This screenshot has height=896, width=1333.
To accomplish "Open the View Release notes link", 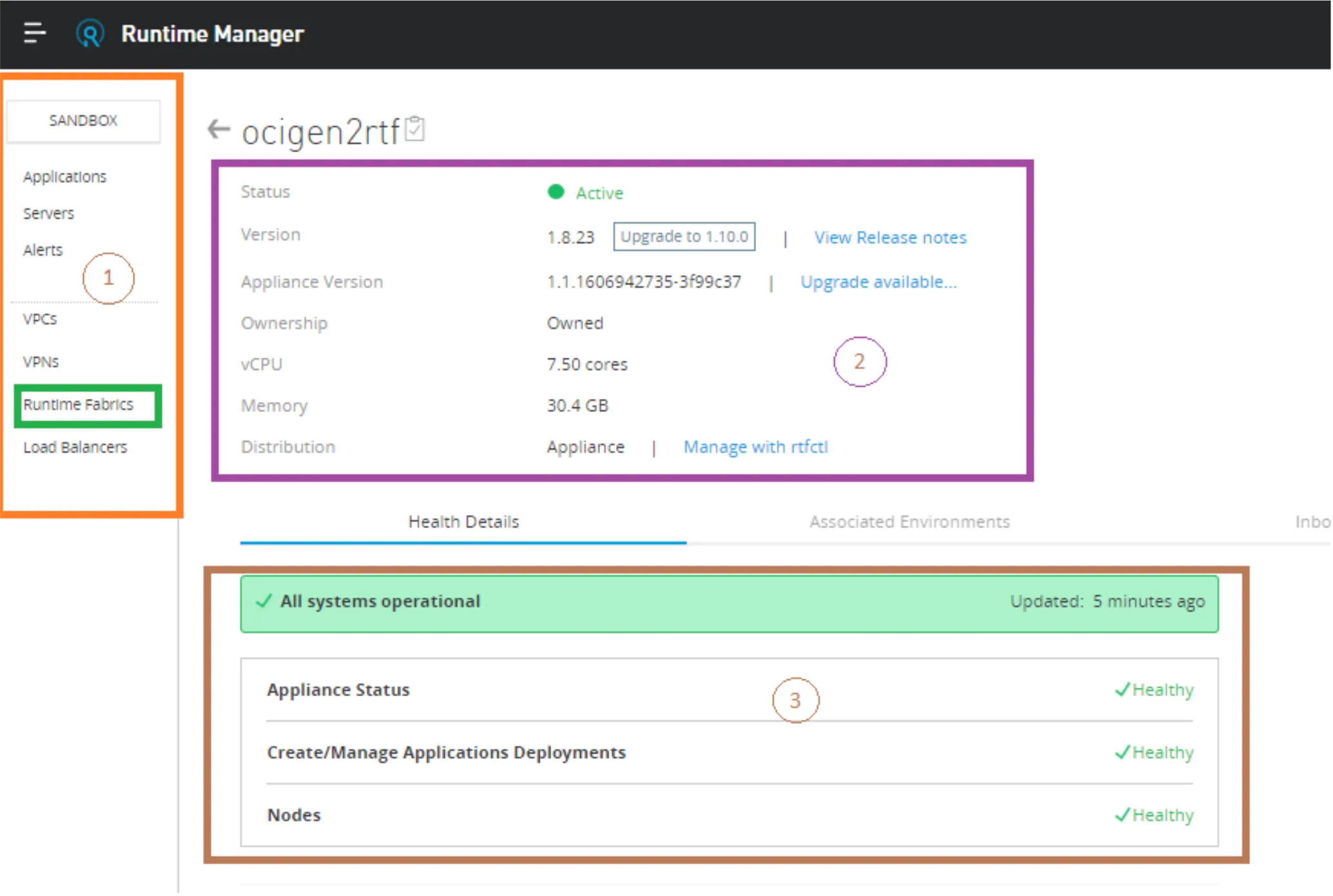I will [890, 237].
